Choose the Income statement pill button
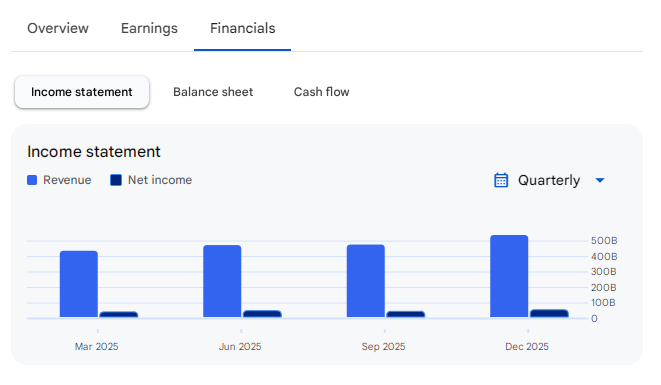This screenshot has height=385, width=661. 82,92
